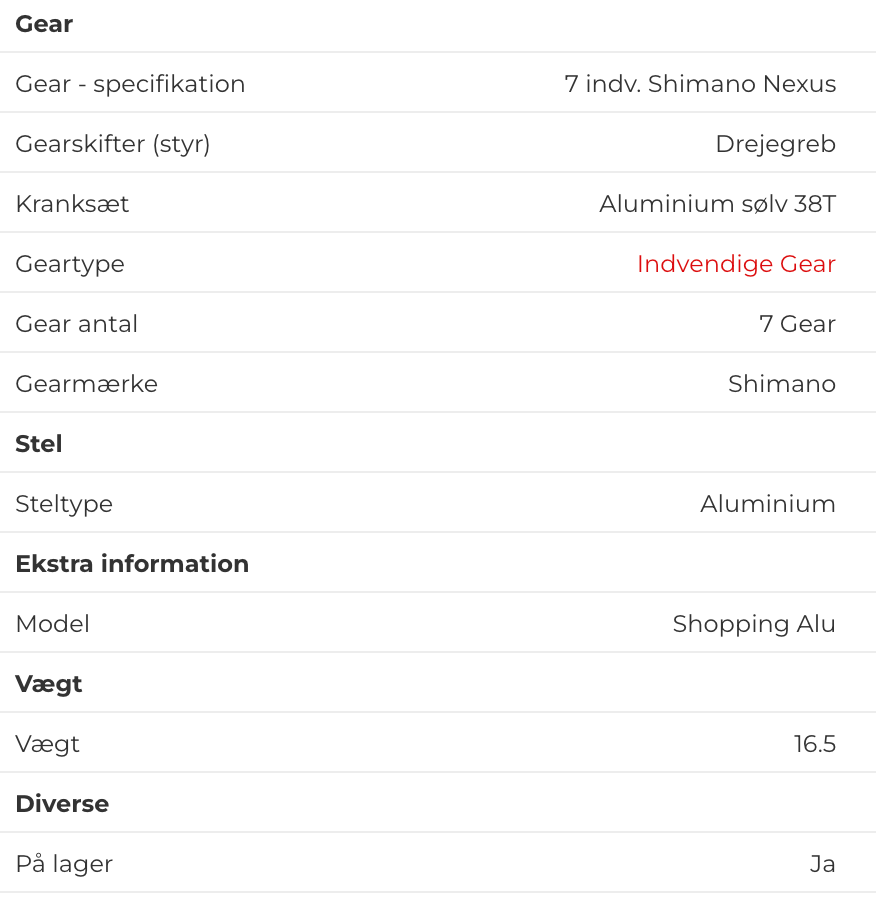Click the 'Gear antal' label

click(x=77, y=324)
